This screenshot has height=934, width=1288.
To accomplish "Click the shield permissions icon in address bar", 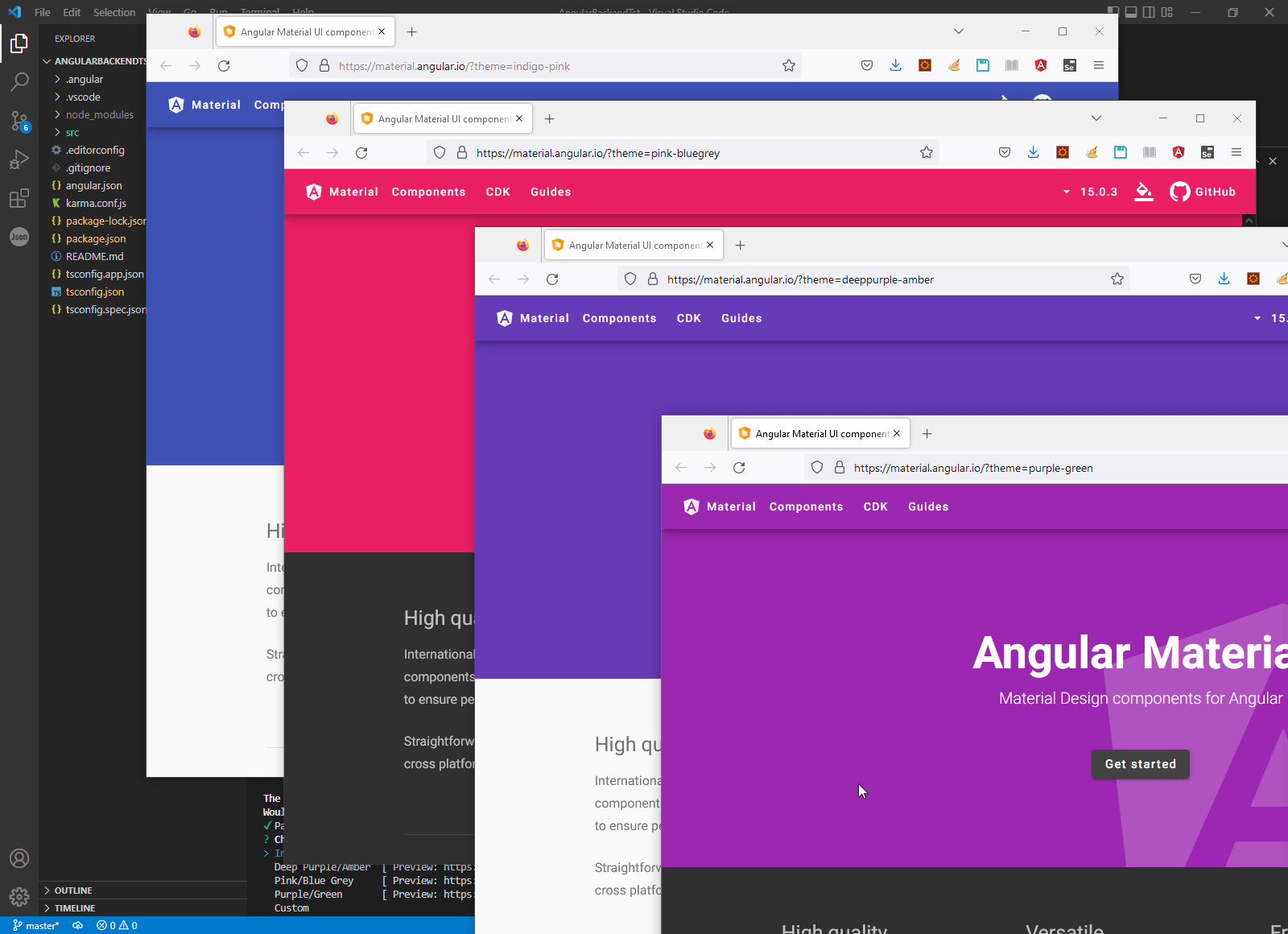I will [x=817, y=467].
